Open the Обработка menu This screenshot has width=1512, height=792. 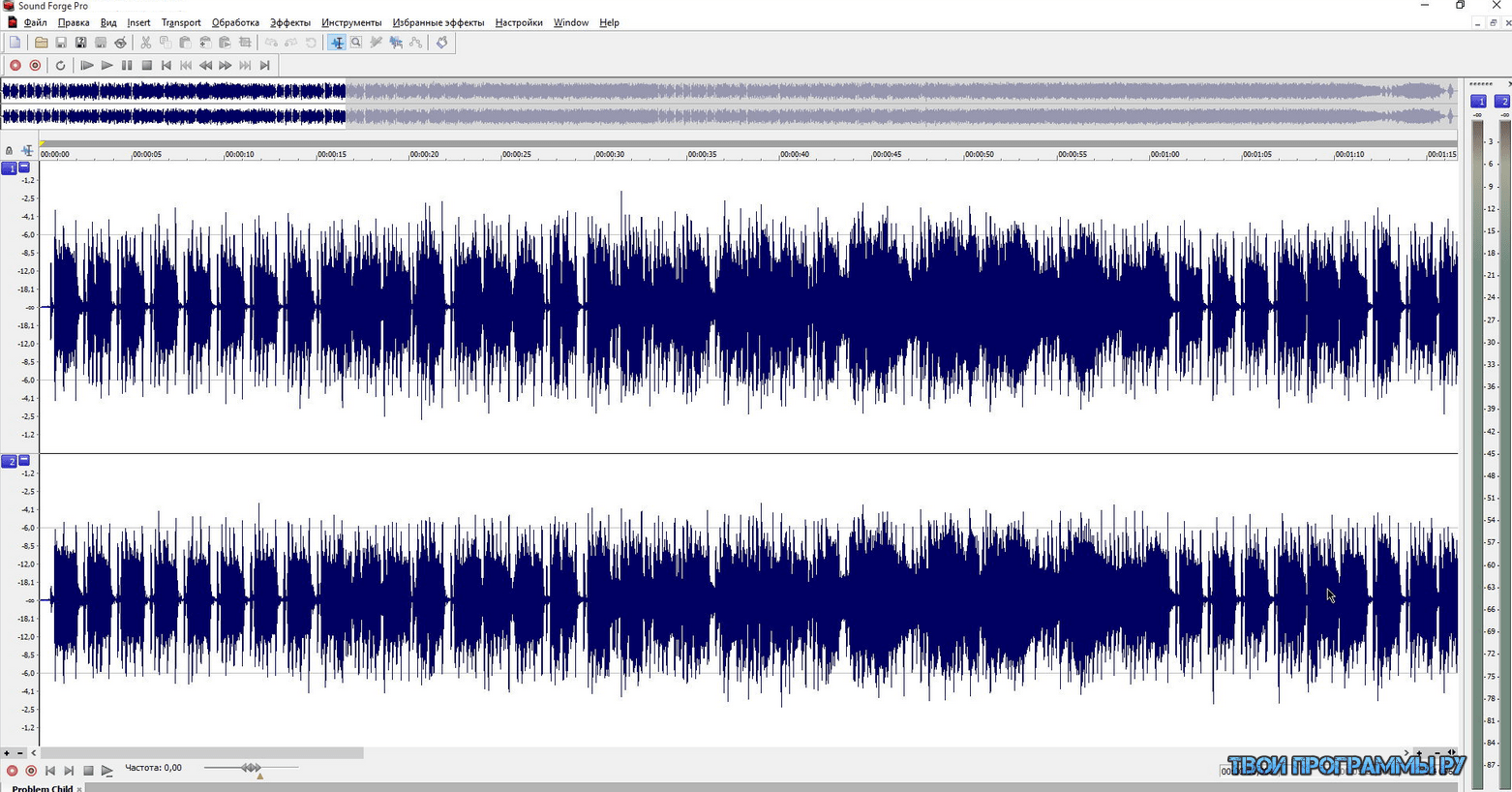pyautogui.click(x=235, y=22)
